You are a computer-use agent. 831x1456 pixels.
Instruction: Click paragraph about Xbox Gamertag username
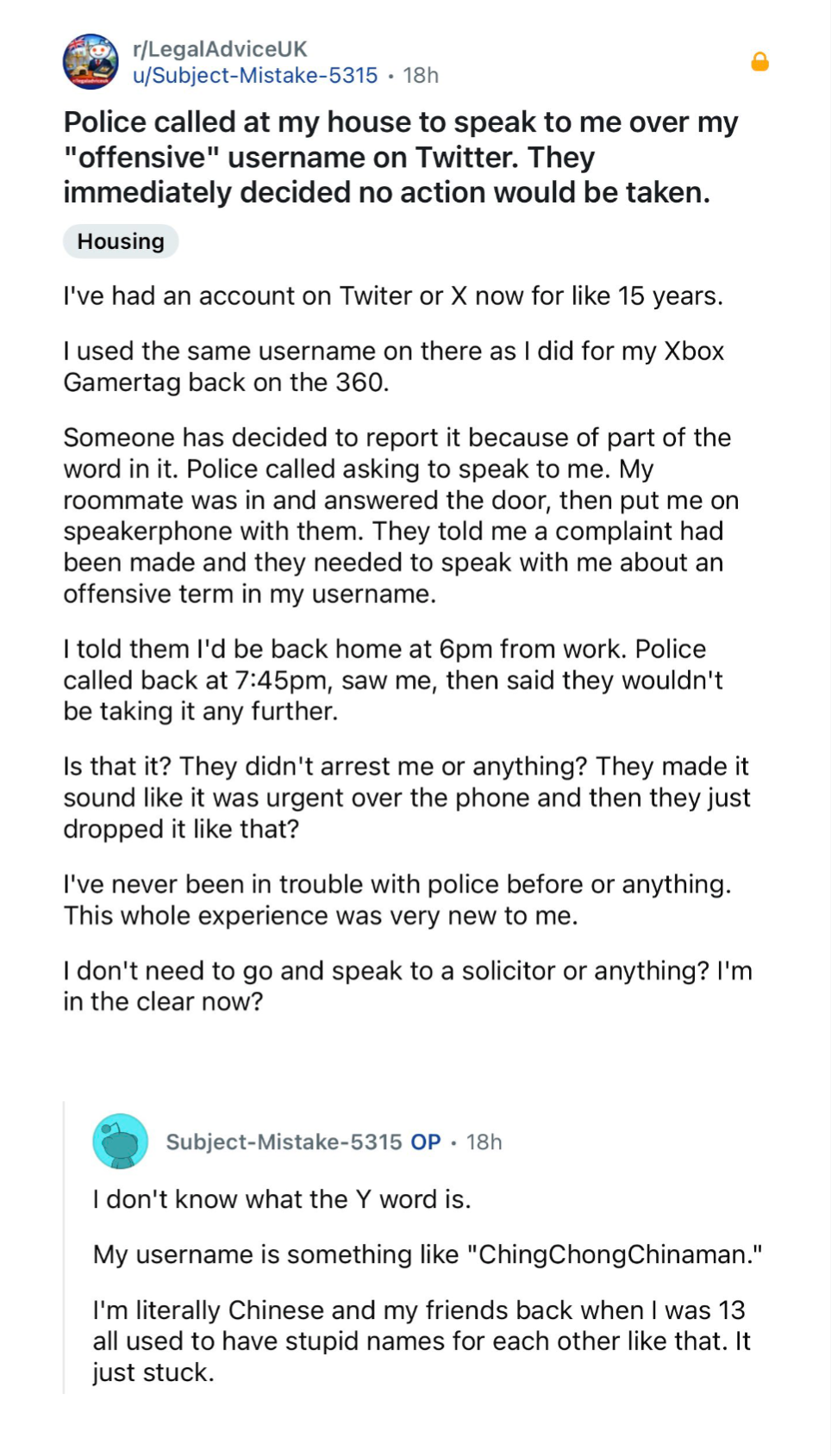coord(392,366)
